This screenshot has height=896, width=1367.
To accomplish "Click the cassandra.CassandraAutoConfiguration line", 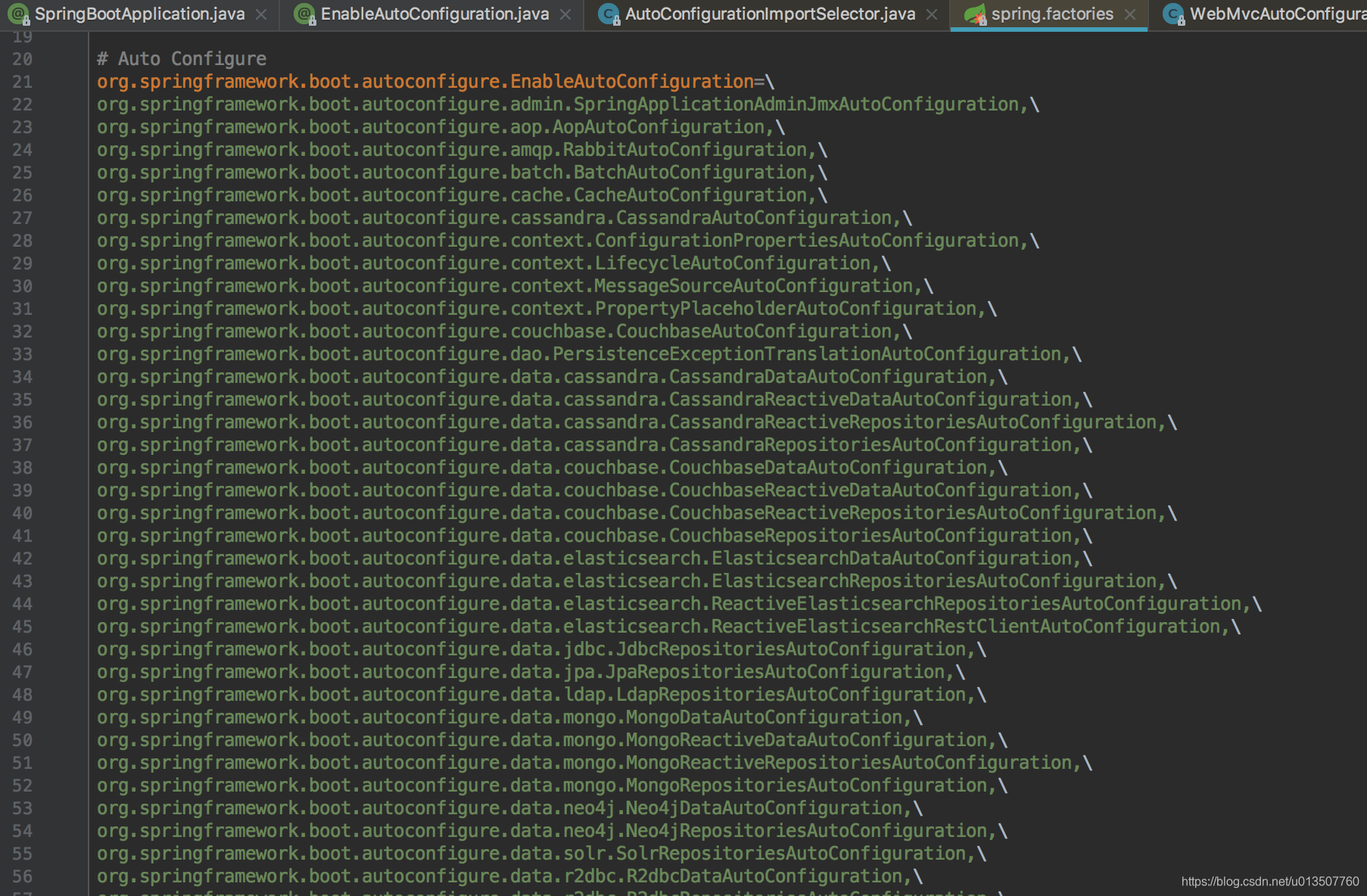I will click(504, 218).
